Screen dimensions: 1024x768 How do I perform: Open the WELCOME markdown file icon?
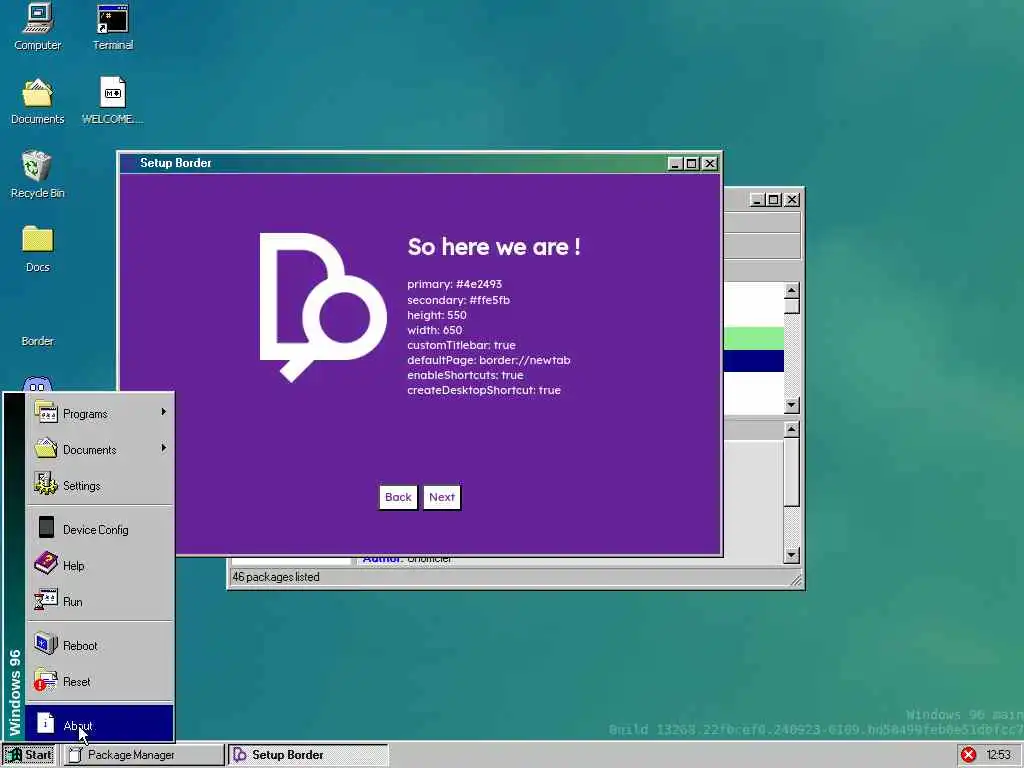112,101
